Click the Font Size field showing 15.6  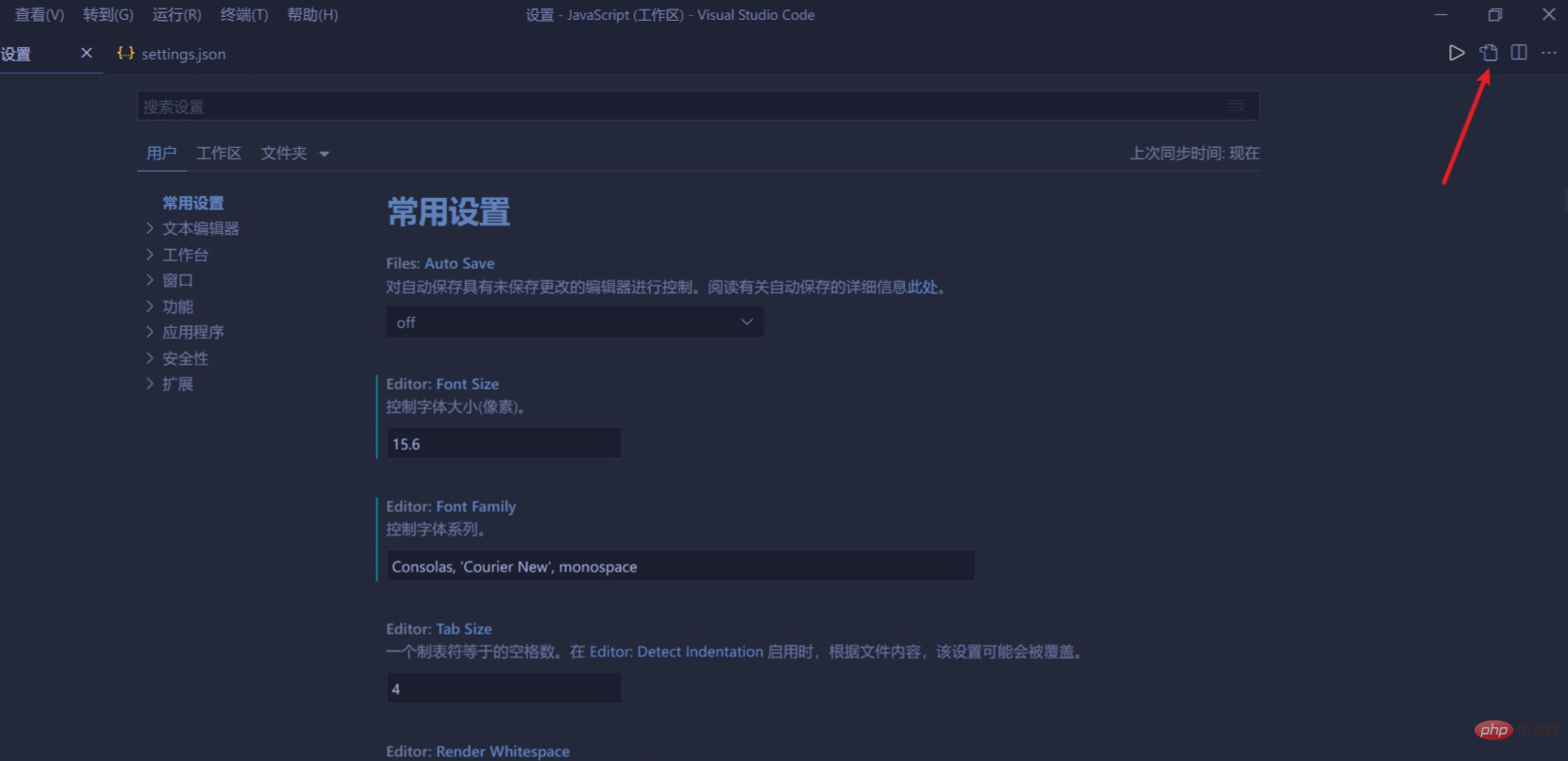(x=504, y=444)
